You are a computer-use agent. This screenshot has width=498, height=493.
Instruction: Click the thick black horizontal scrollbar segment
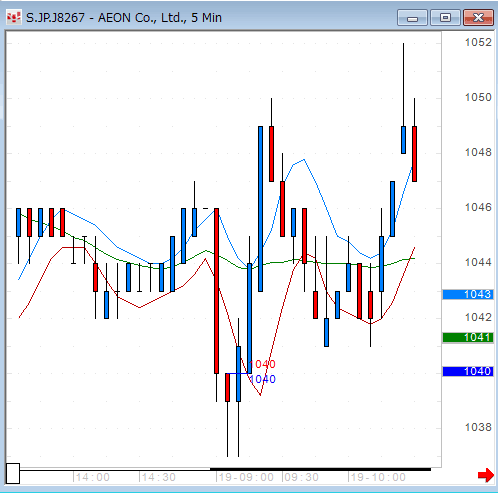click(x=320, y=469)
